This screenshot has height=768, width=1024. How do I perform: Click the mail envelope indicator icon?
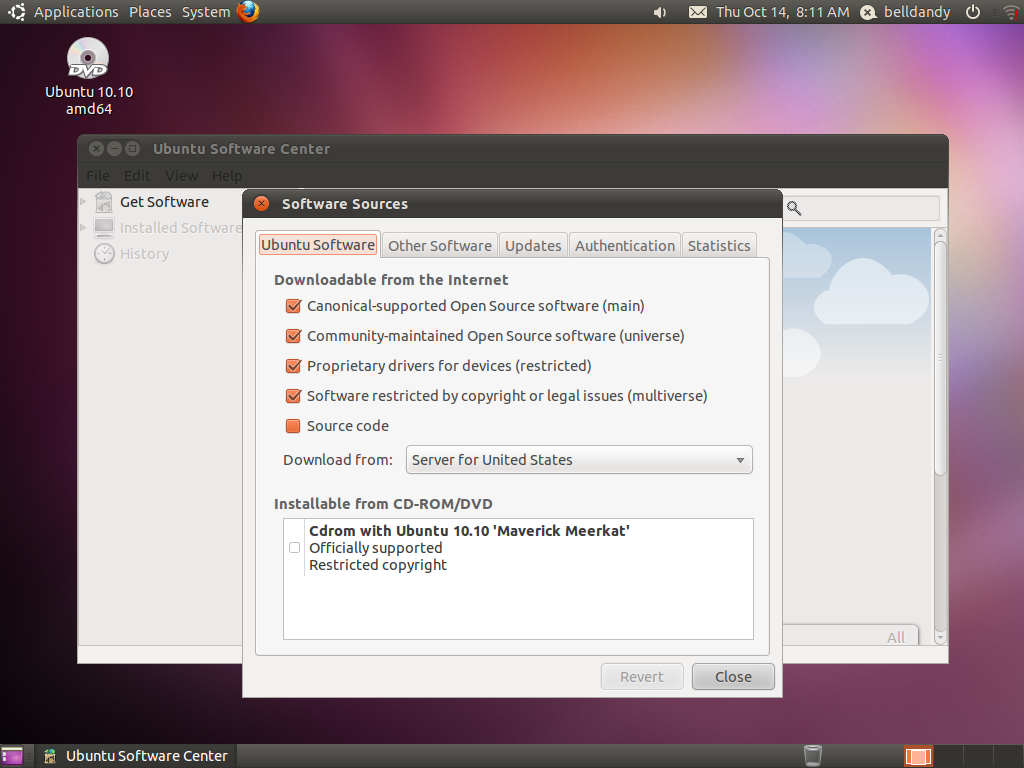click(696, 11)
